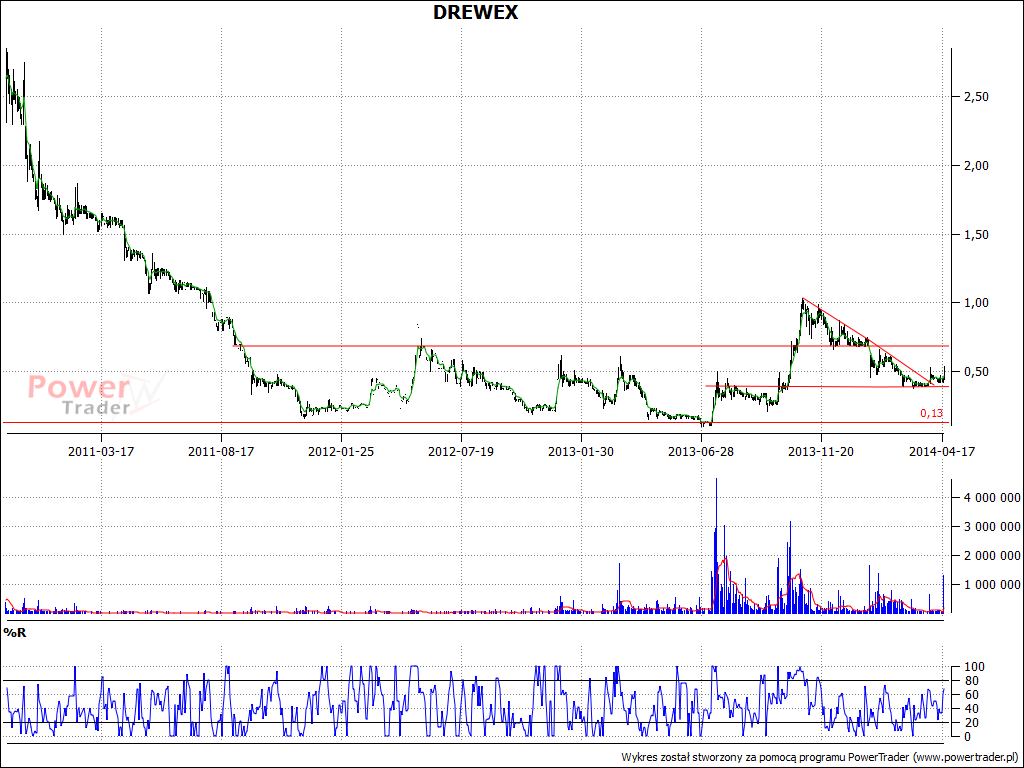The height and width of the screenshot is (768, 1024).
Task: Select the 2012-07-19 date label
Action: 461,451
